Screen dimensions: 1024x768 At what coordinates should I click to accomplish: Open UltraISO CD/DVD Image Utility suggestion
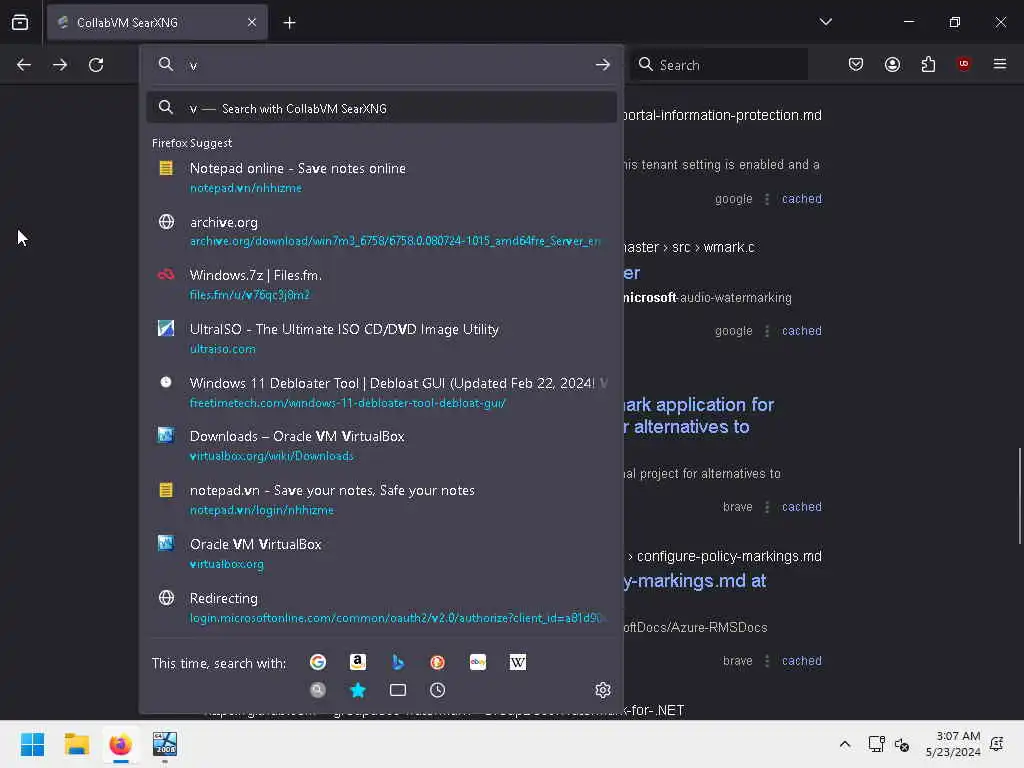[382, 338]
